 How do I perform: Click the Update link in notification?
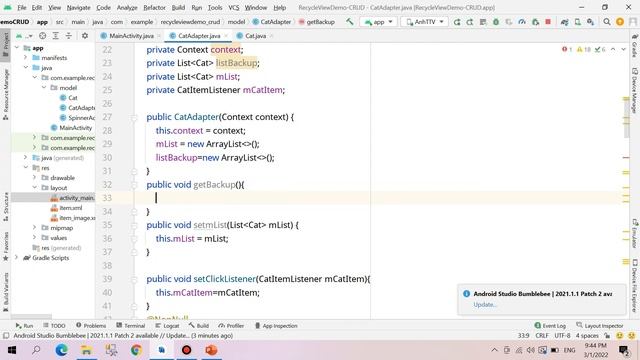point(485,304)
